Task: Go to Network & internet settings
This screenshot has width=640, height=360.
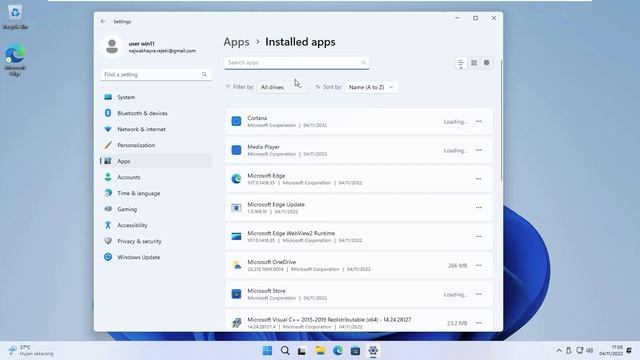Action: pyautogui.click(x=156, y=129)
